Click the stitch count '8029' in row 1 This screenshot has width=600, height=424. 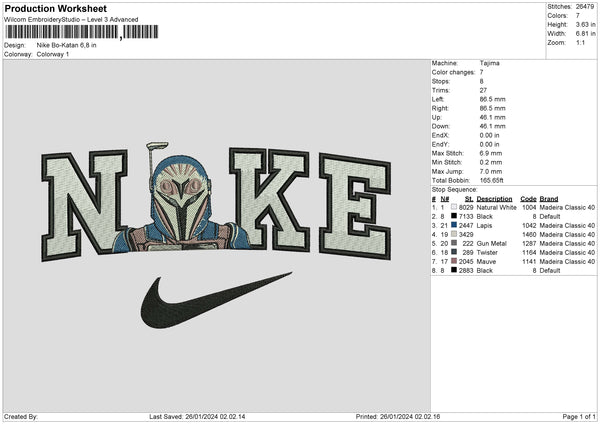[x=466, y=207]
